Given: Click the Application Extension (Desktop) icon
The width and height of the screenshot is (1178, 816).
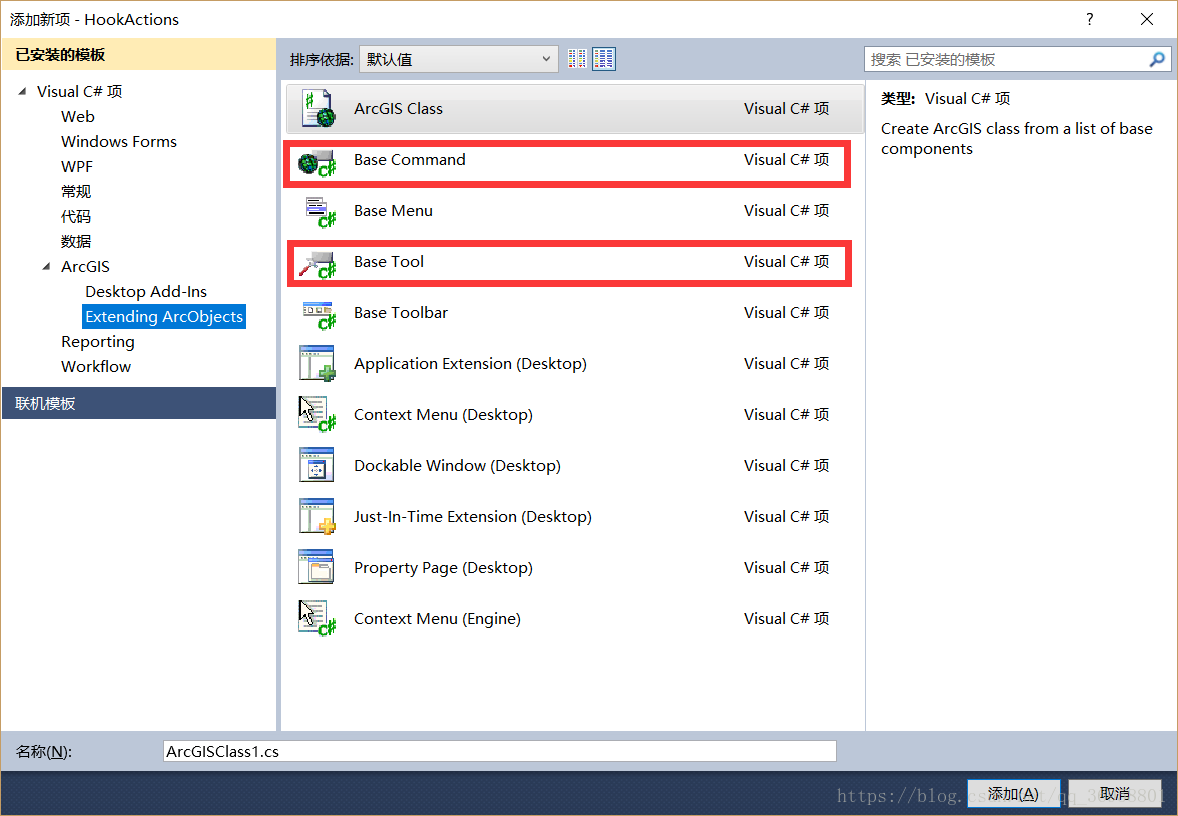Looking at the screenshot, I should tap(317, 364).
